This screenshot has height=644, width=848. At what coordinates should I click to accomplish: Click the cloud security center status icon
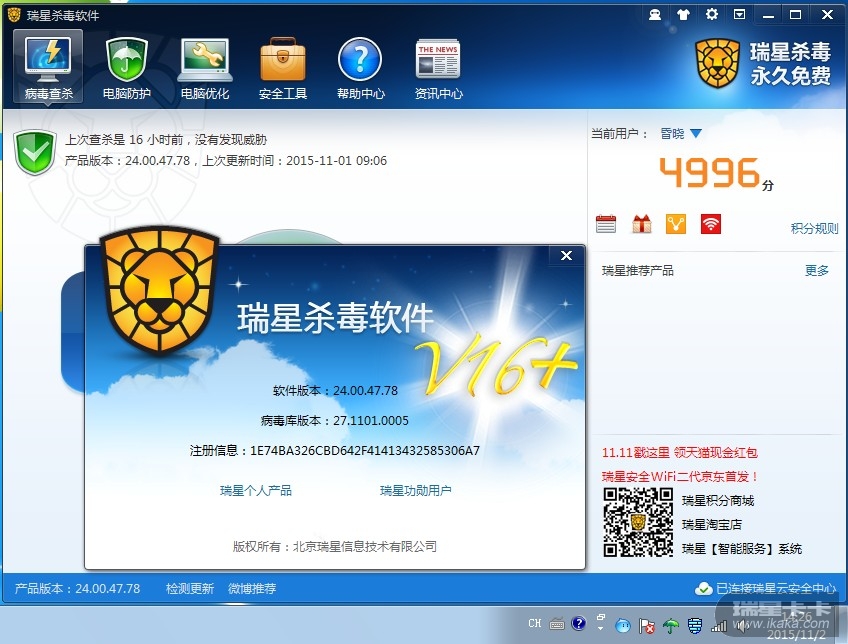point(703,588)
